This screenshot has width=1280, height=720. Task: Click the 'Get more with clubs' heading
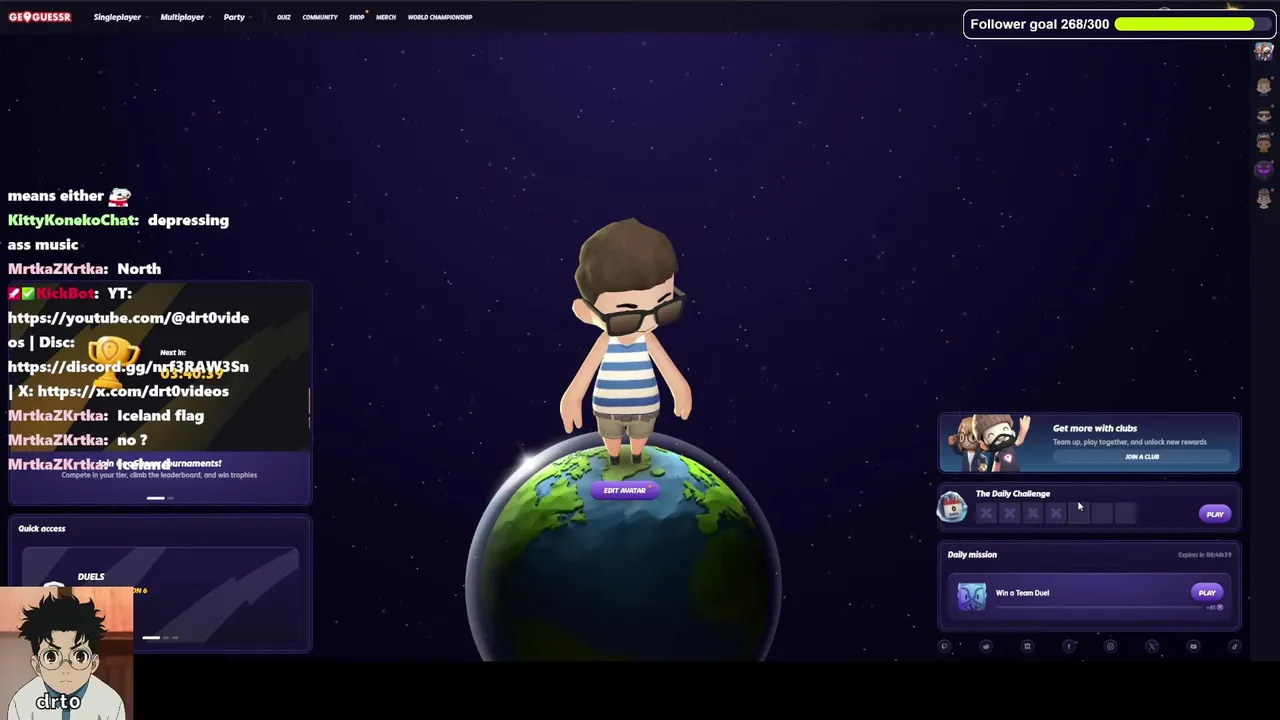(x=1095, y=428)
